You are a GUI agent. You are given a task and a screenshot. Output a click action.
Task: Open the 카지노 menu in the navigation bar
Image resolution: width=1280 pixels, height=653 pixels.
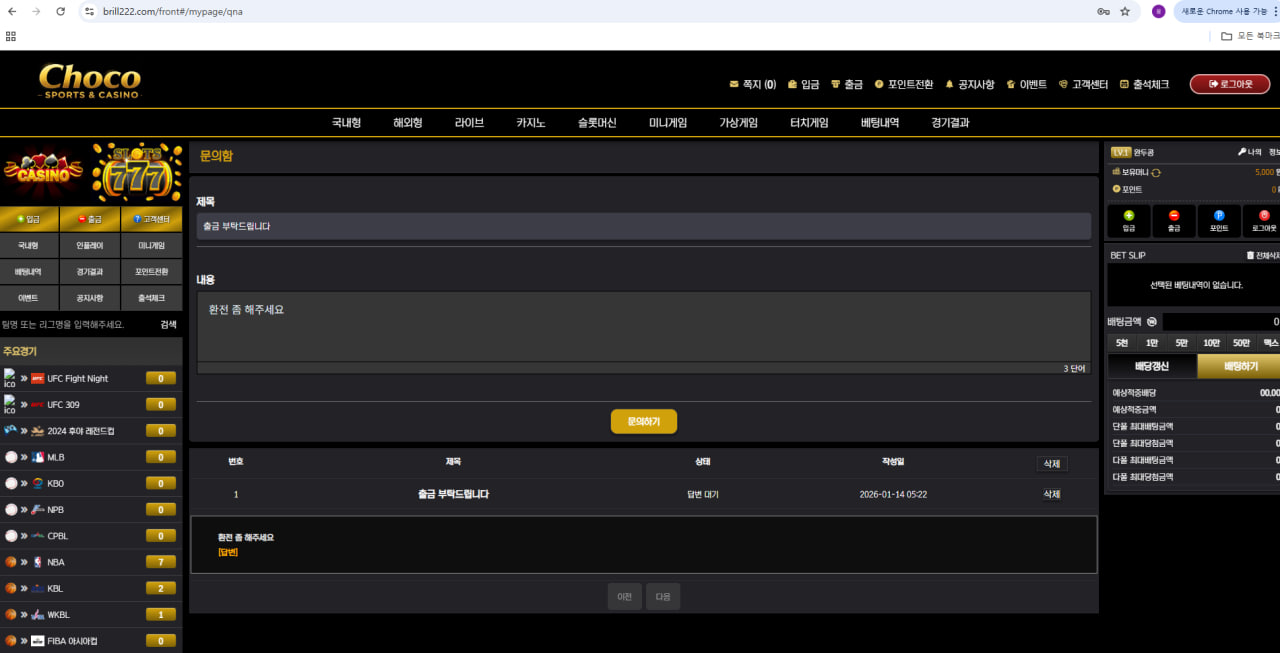pyautogui.click(x=530, y=123)
